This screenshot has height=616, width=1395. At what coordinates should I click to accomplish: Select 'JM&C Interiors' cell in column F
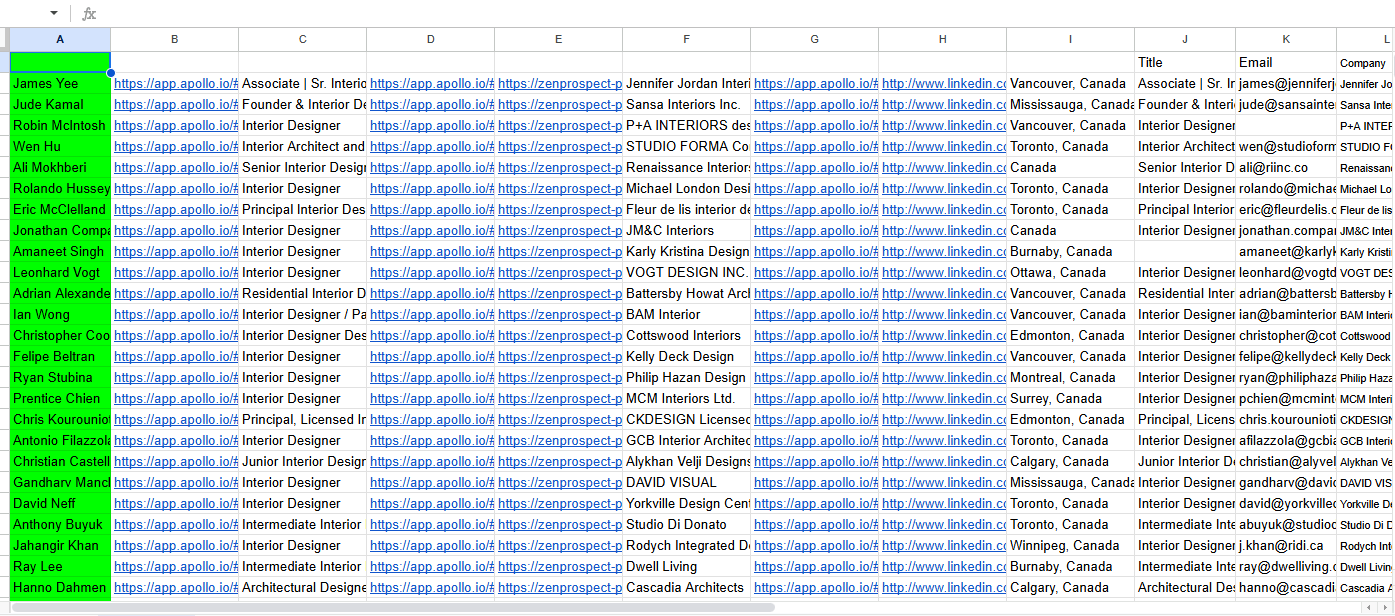[686, 230]
